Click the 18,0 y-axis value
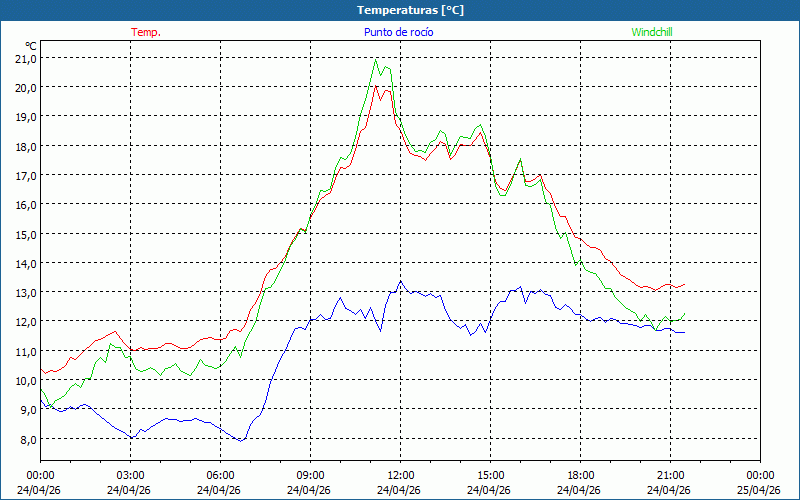 (x=25, y=146)
